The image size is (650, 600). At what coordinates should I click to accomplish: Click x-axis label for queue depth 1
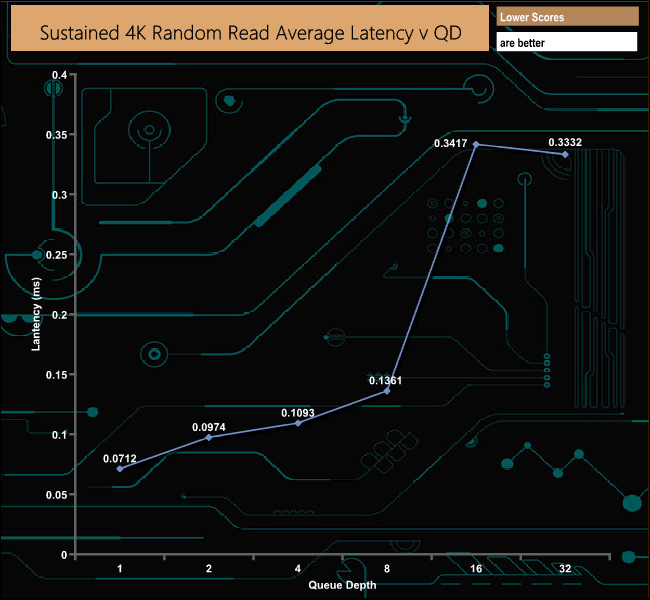point(120,568)
